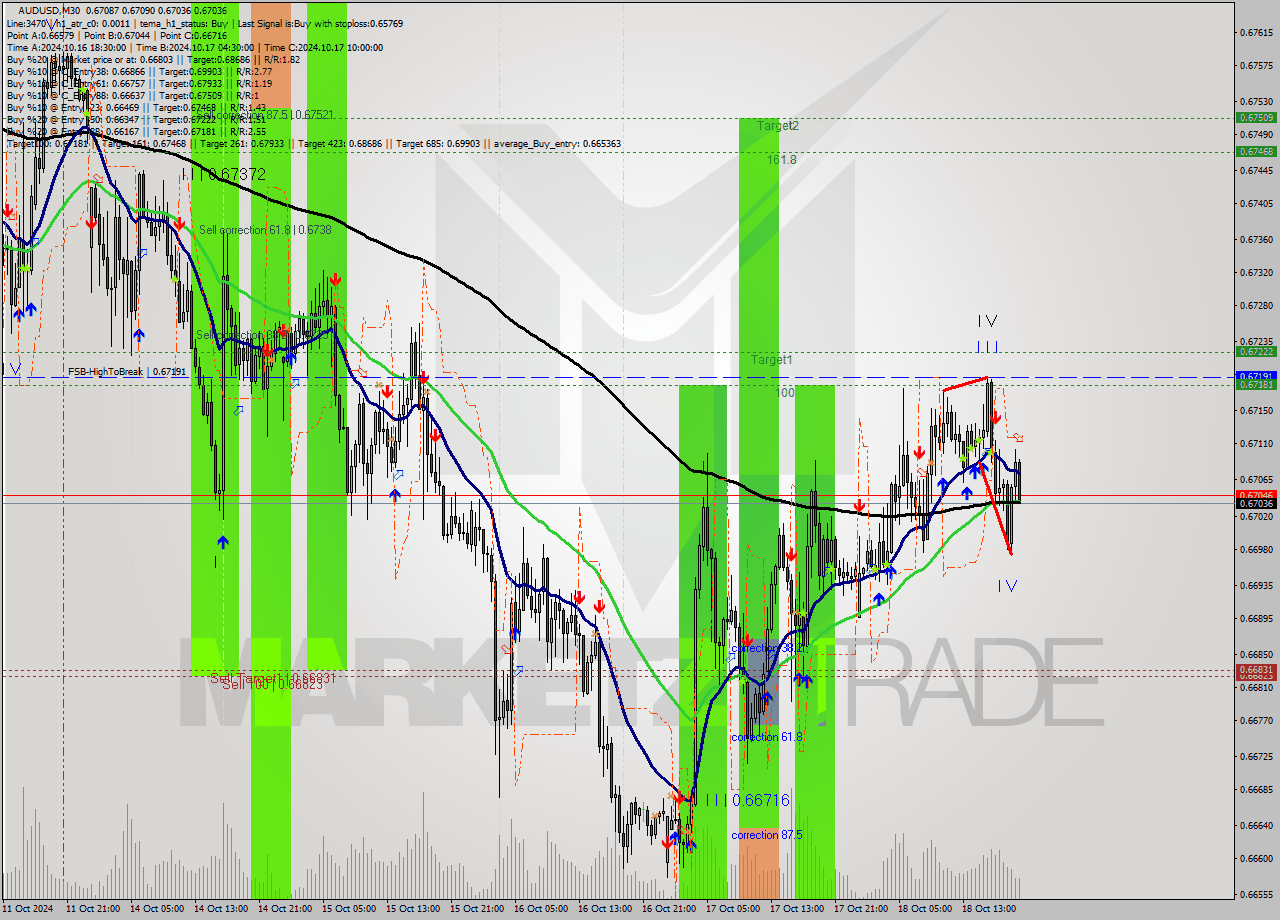This screenshot has width=1280, height=920.
Task: Click the red trend line at recent high
Action: coord(966,383)
